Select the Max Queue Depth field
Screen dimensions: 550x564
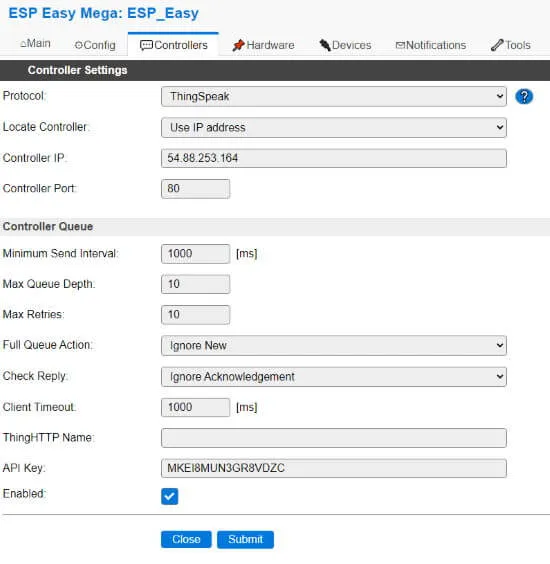coord(195,284)
